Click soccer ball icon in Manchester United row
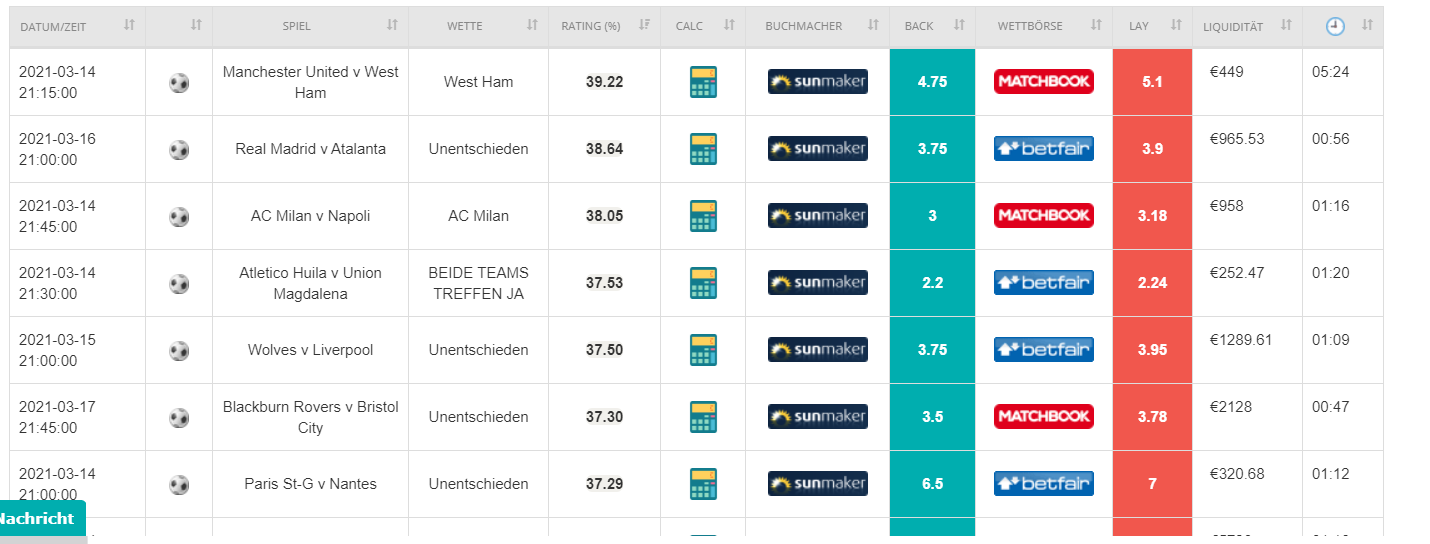 (x=179, y=83)
